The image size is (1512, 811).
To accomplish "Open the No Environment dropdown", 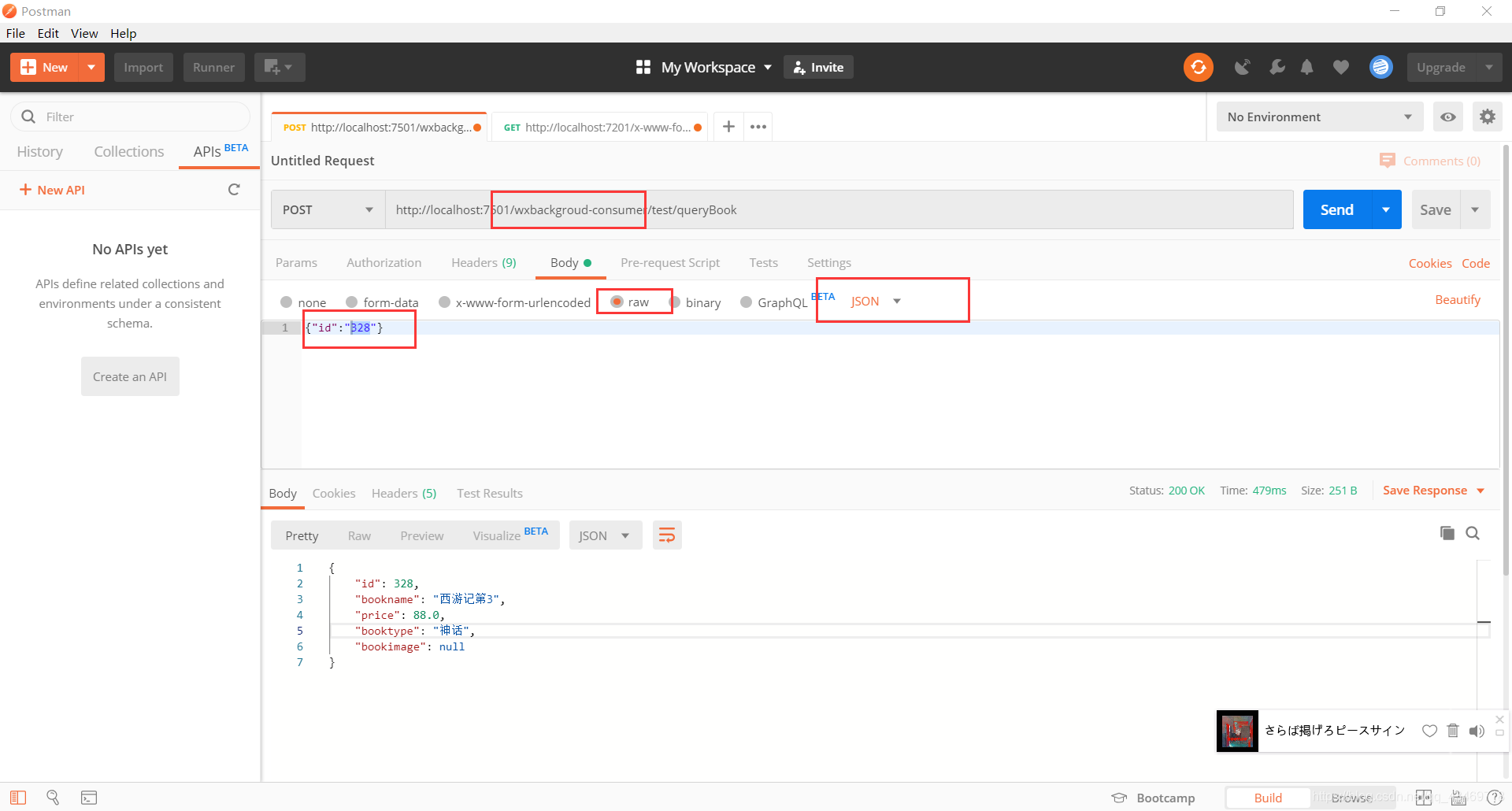I will [1320, 117].
